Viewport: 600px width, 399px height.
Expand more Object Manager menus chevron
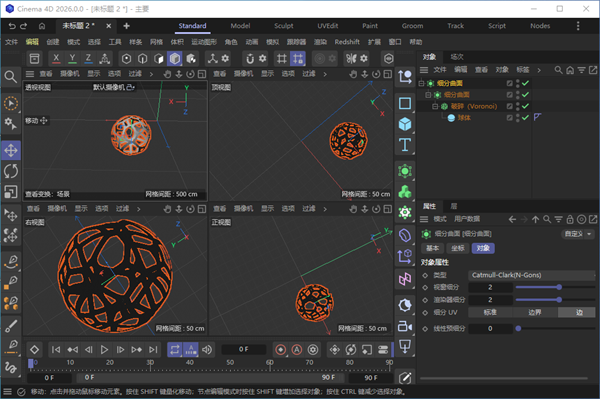pyautogui.click(x=539, y=70)
